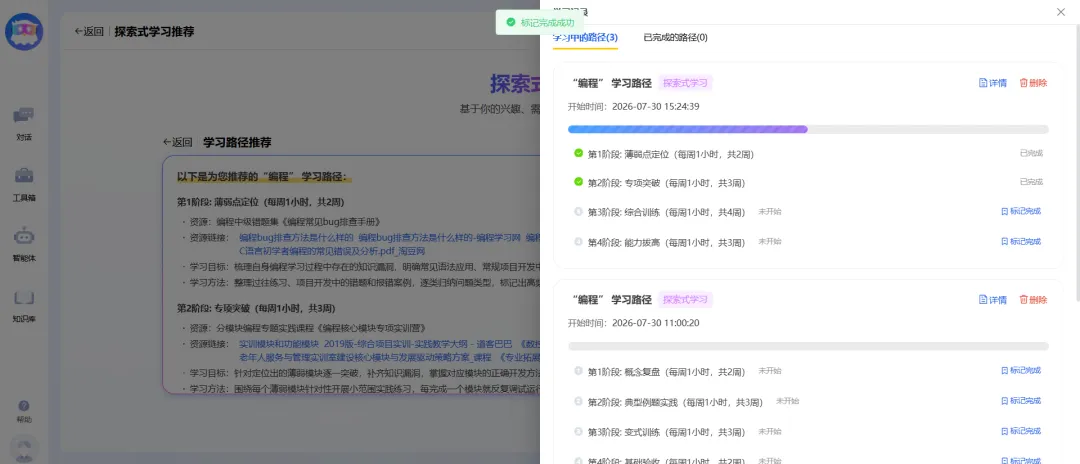The image size is (1080, 464).
Task: Click empty progress bar of path started 11:00:20
Action: (808, 346)
